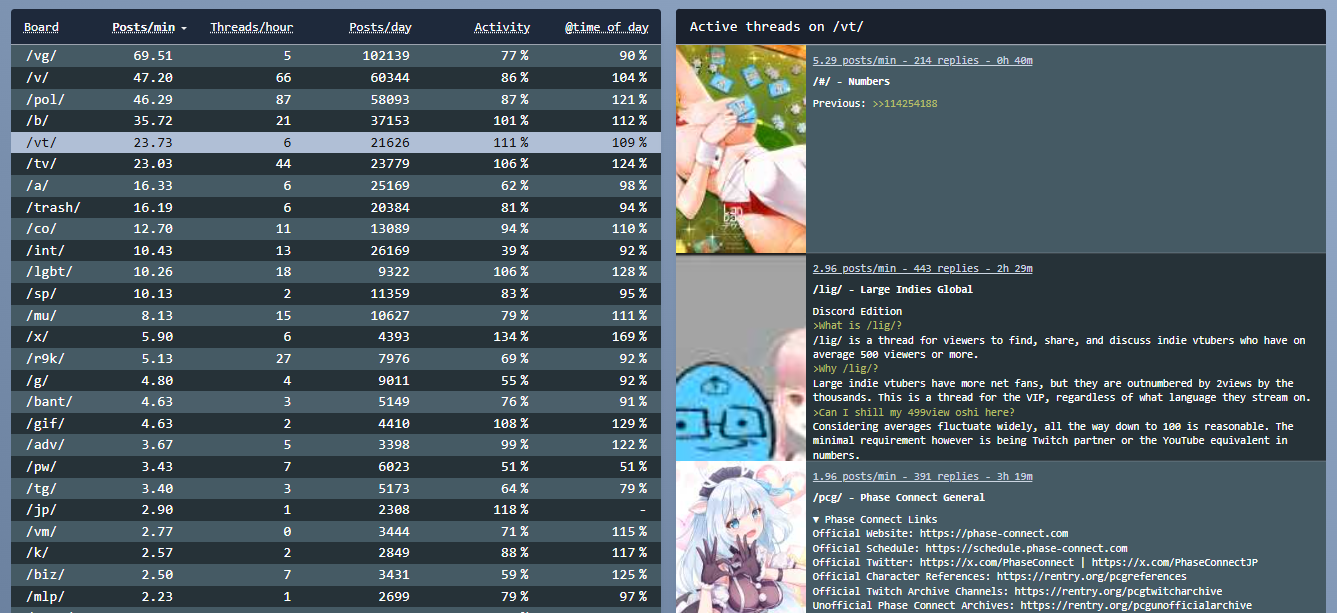1337x613 pixels.
Task: Select the /pw/ board row
Action: coord(336,467)
